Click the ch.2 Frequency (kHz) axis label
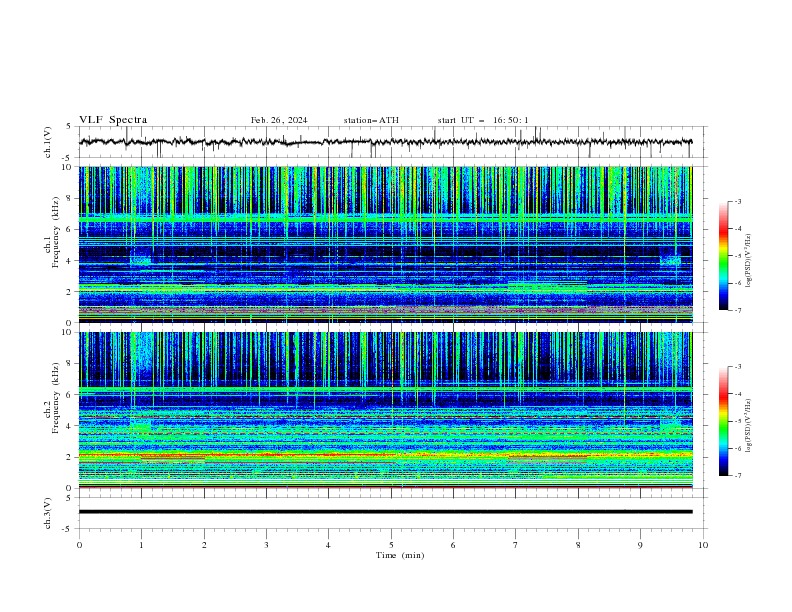This screenshot has width=792, height=612. click(52, 398)
